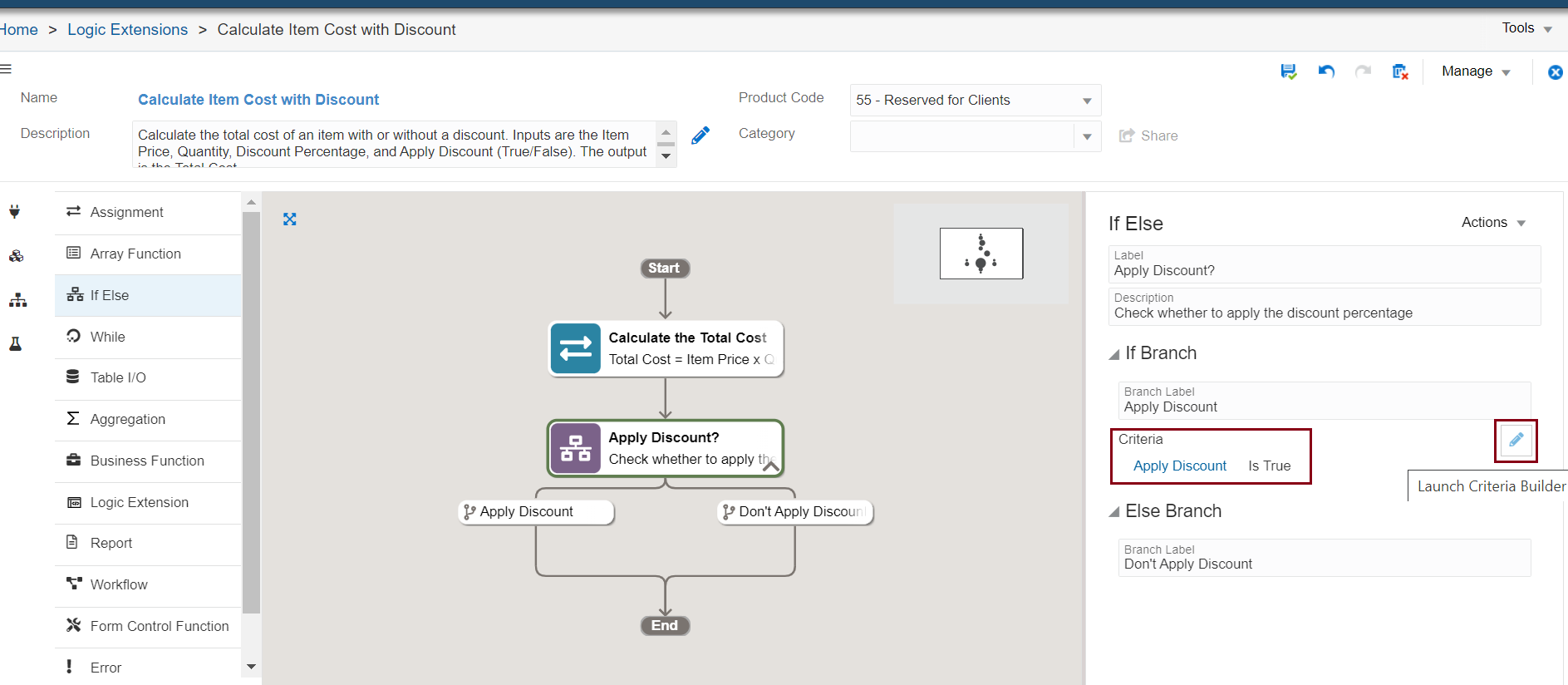Open the Actions dropdown in If Else panel

[1493, 223]
